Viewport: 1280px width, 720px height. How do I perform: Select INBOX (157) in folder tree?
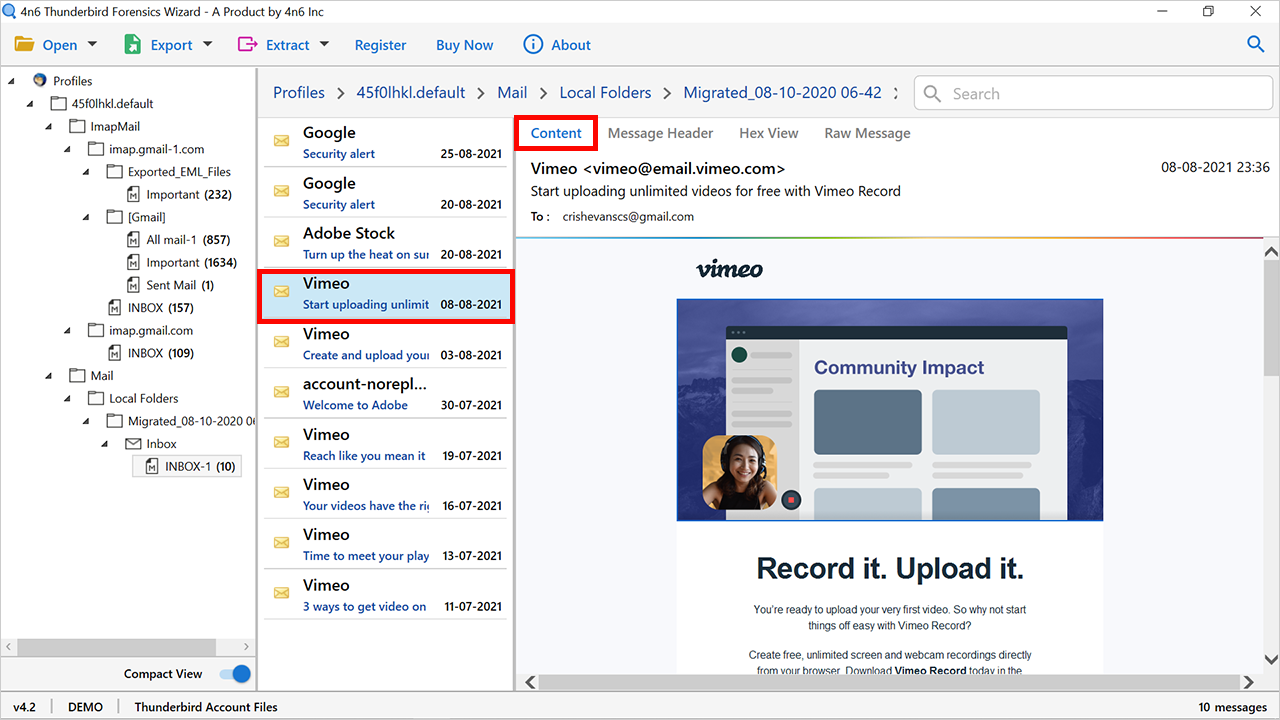coord(161,308)
